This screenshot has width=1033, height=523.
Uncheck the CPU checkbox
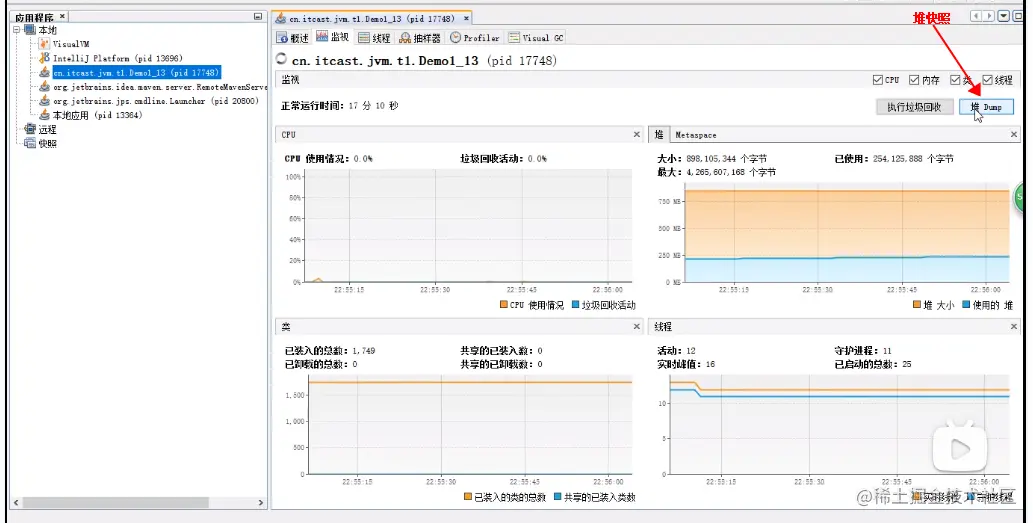(878, 80)
